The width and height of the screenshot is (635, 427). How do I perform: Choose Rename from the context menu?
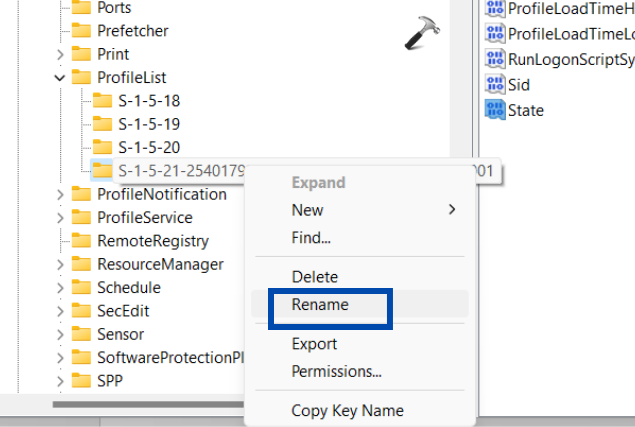(360, 304)
